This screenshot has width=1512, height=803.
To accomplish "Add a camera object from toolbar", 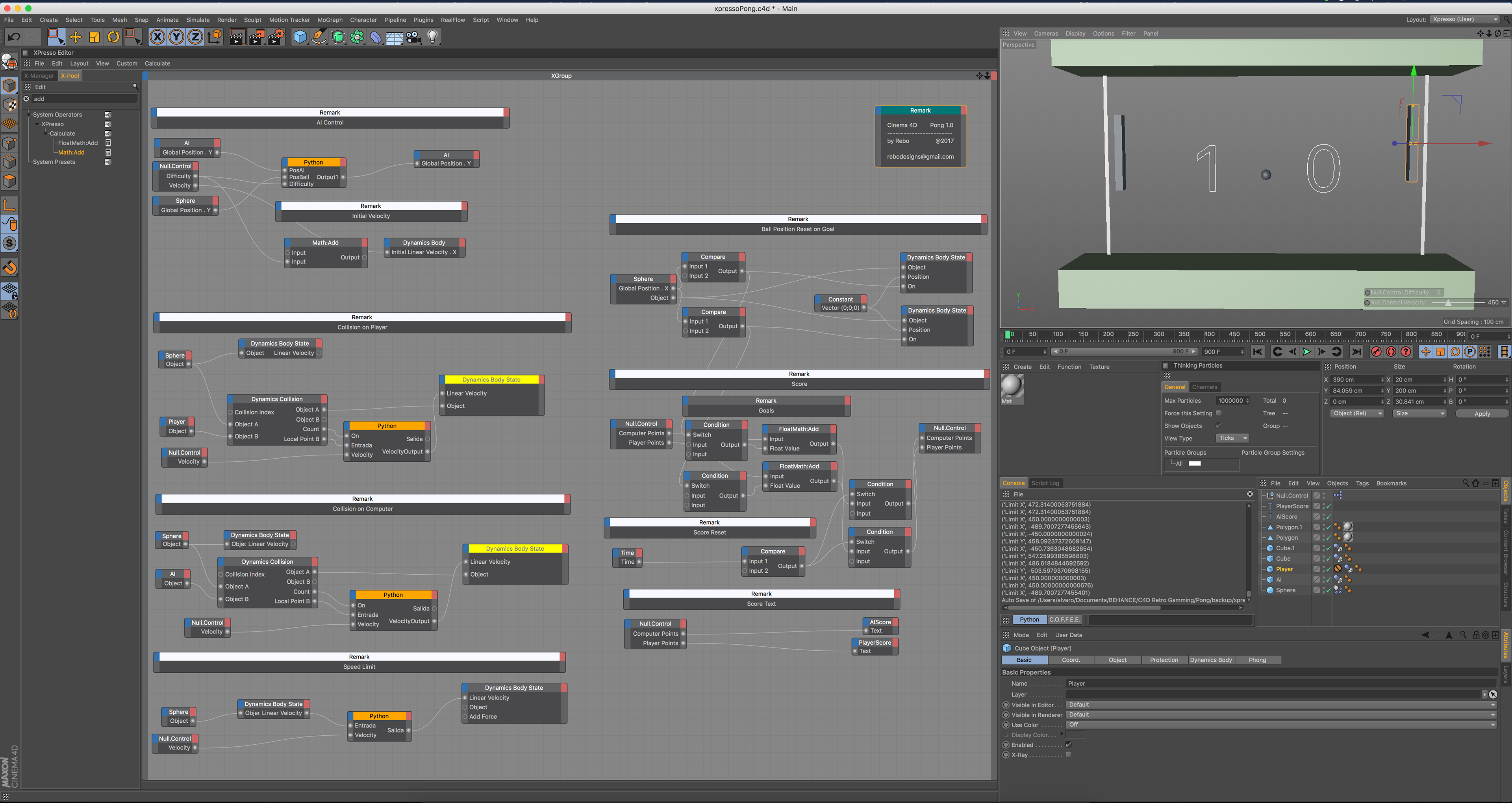I will [x=414, y=37].
